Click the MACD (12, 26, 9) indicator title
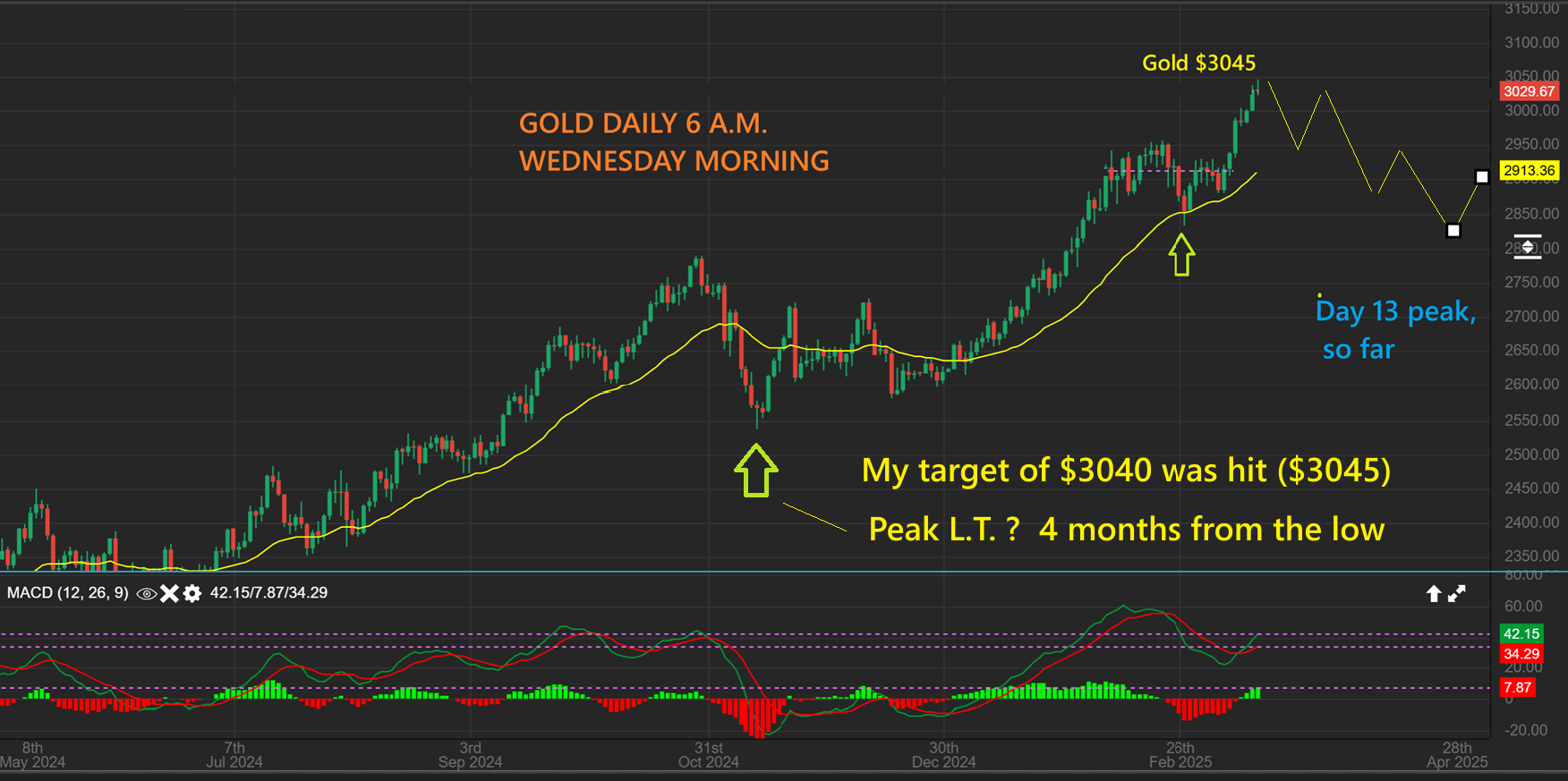 pos(68,593)
